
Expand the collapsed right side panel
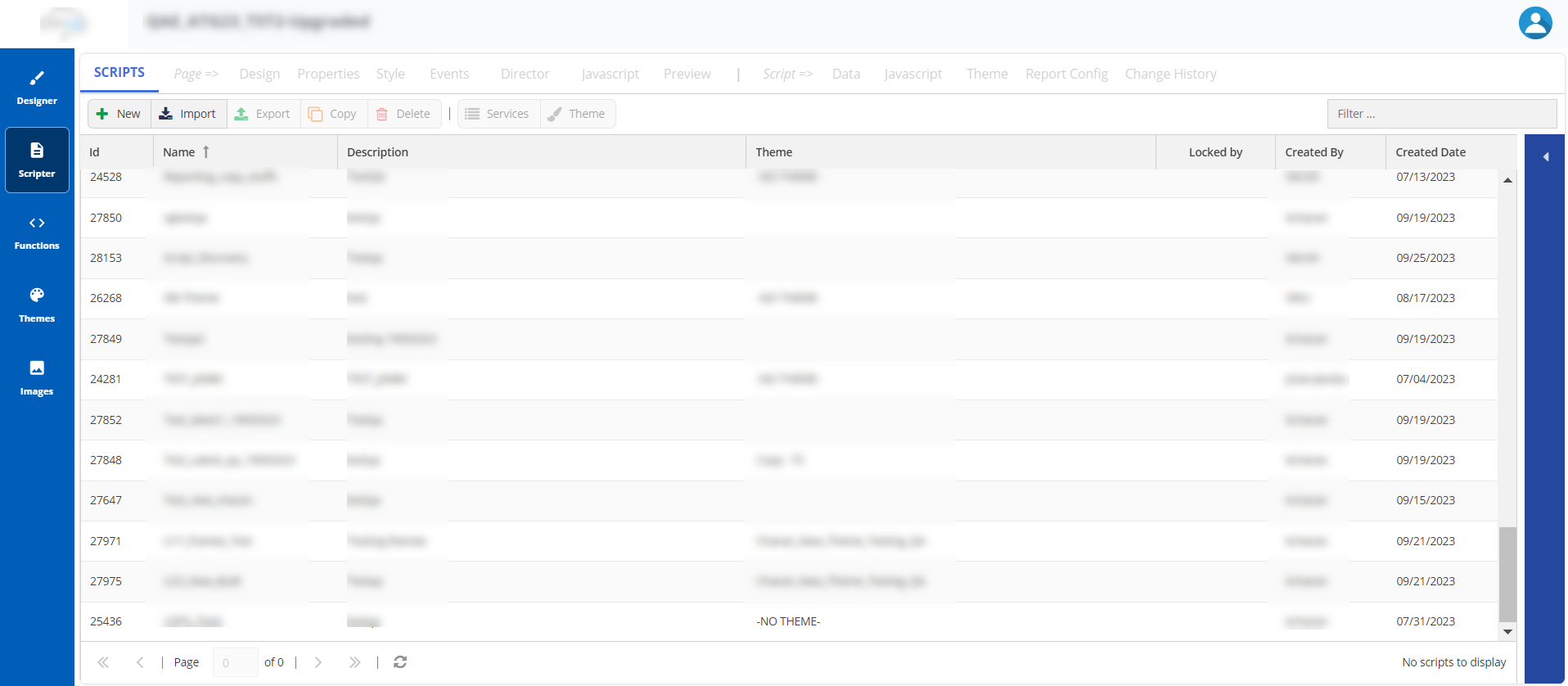pyautogui.click(x=1545, y=156)
